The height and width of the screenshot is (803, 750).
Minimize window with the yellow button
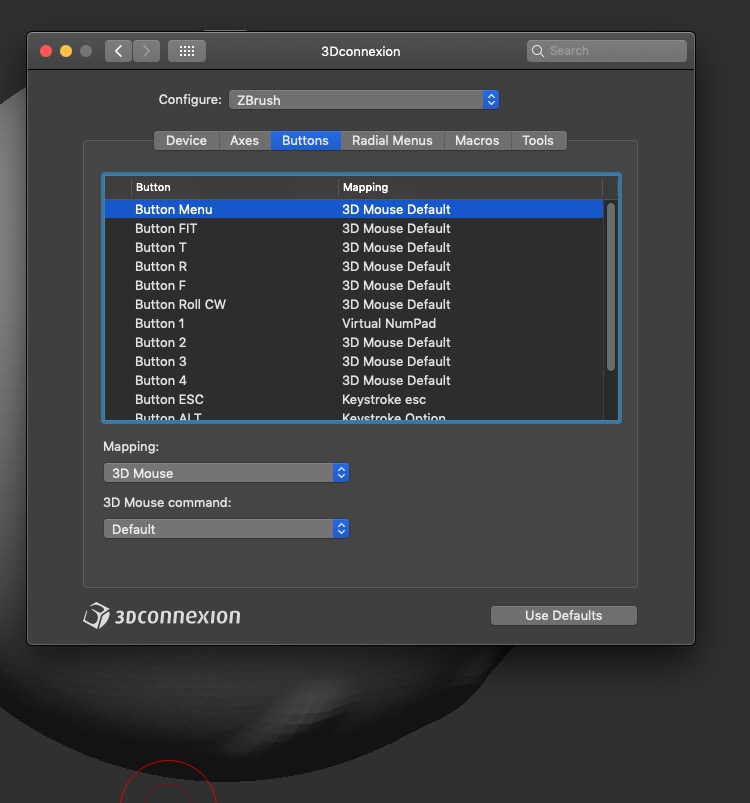66,51
